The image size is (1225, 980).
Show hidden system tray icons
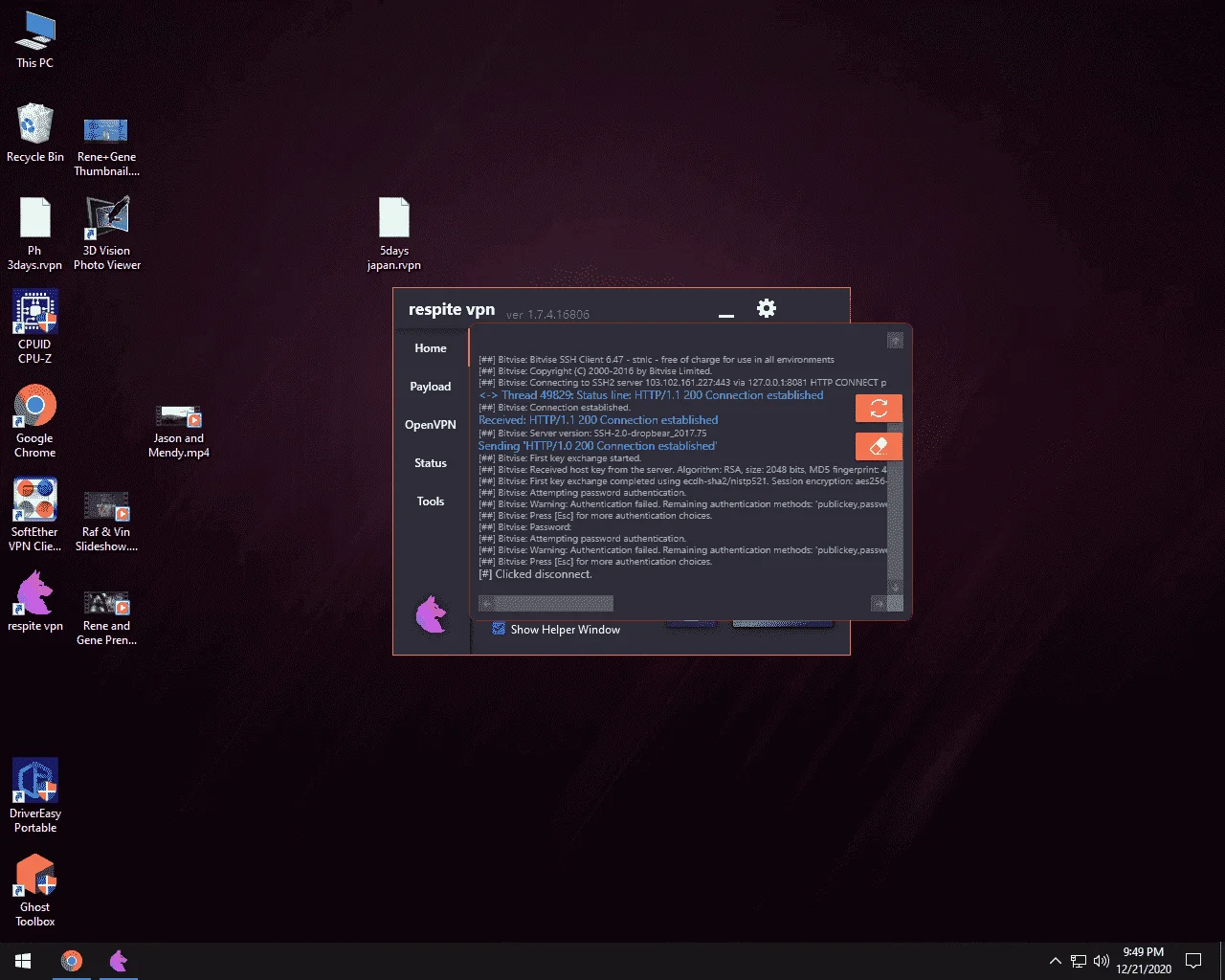(x=1056, y=961)
